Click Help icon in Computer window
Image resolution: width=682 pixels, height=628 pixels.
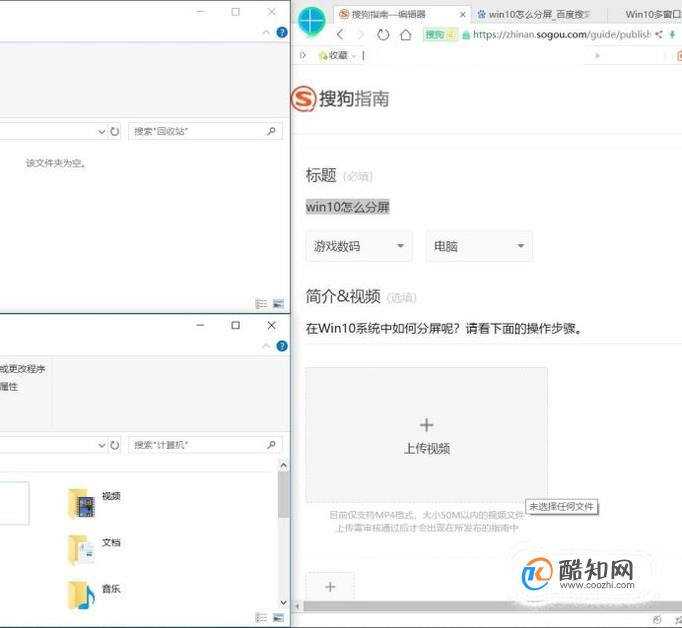[x=282, y=346]
